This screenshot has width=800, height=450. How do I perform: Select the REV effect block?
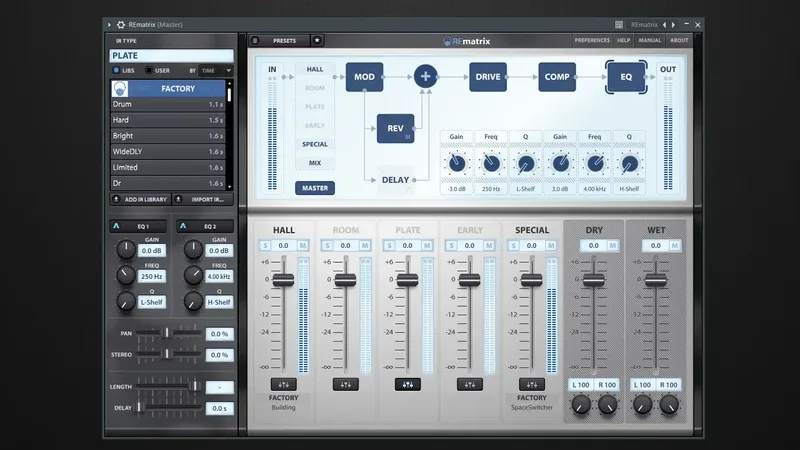tap(395, 129)
